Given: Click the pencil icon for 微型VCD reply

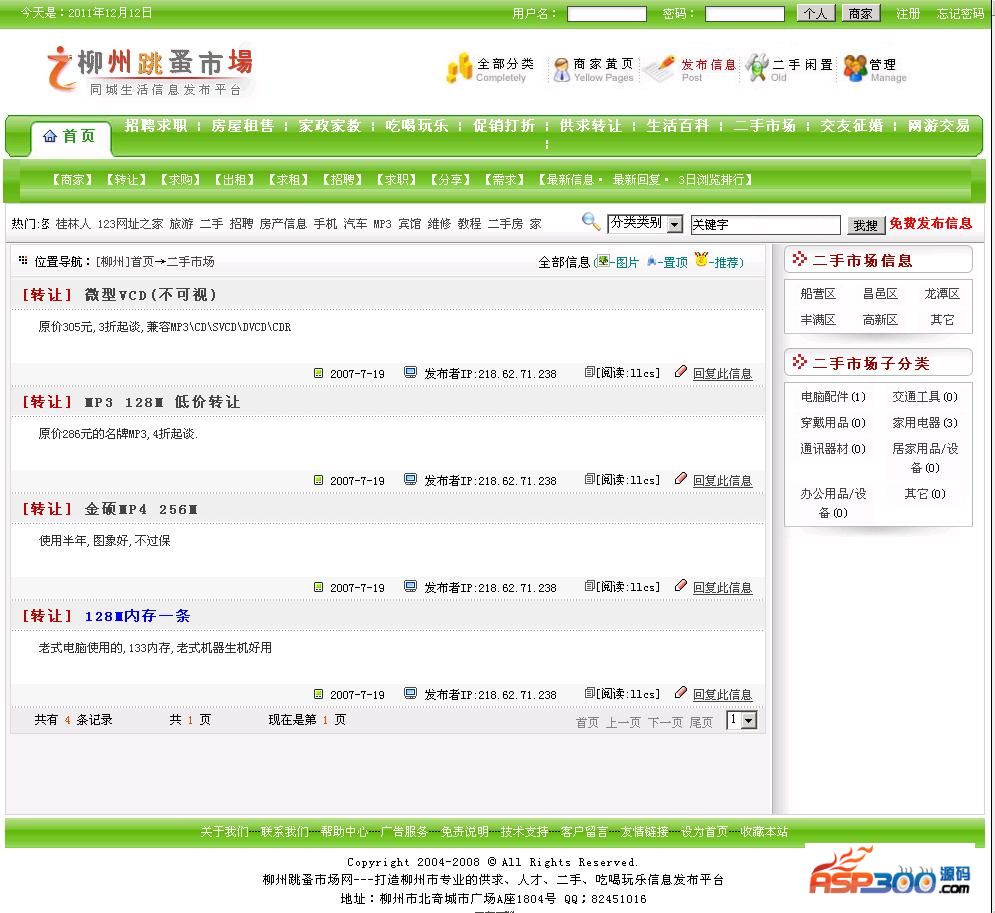Looking at the screenshot, I should coord(681,372).
